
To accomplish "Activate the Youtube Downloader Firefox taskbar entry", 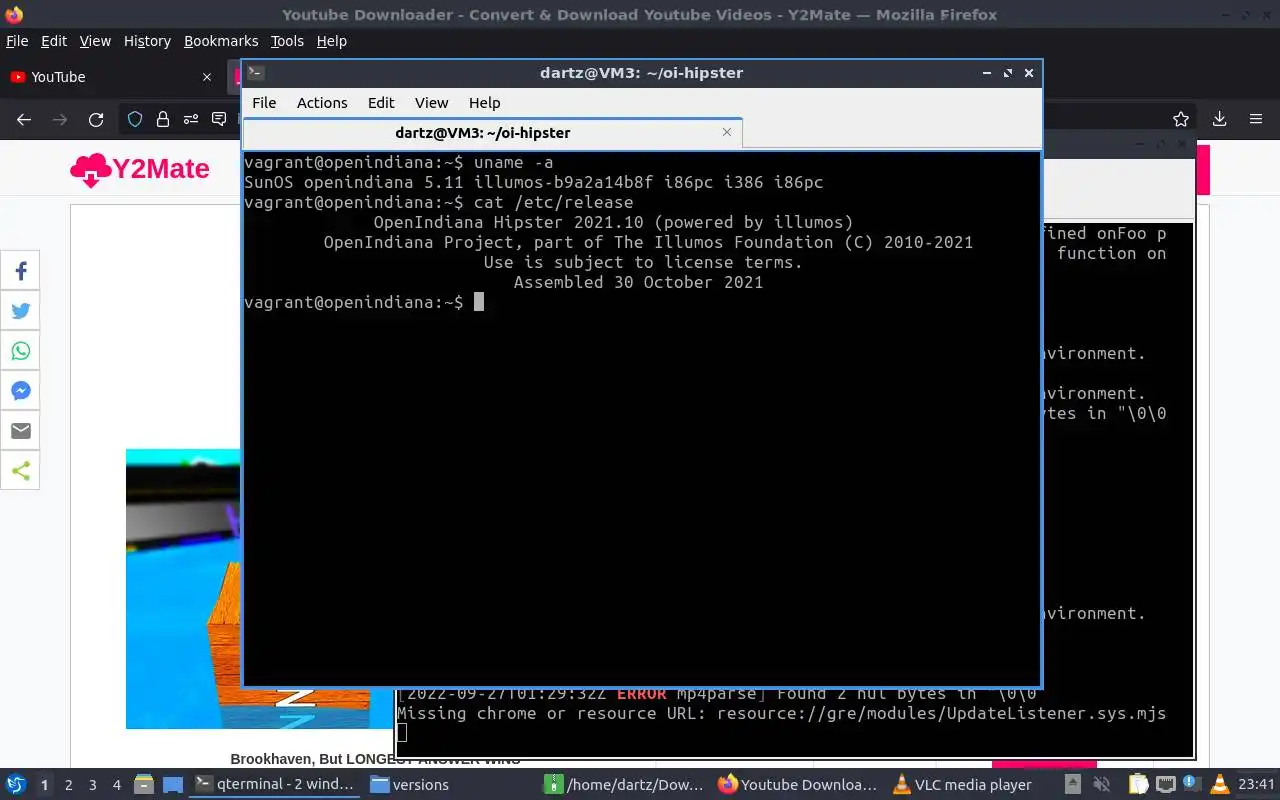I will [x=798, y=784].
